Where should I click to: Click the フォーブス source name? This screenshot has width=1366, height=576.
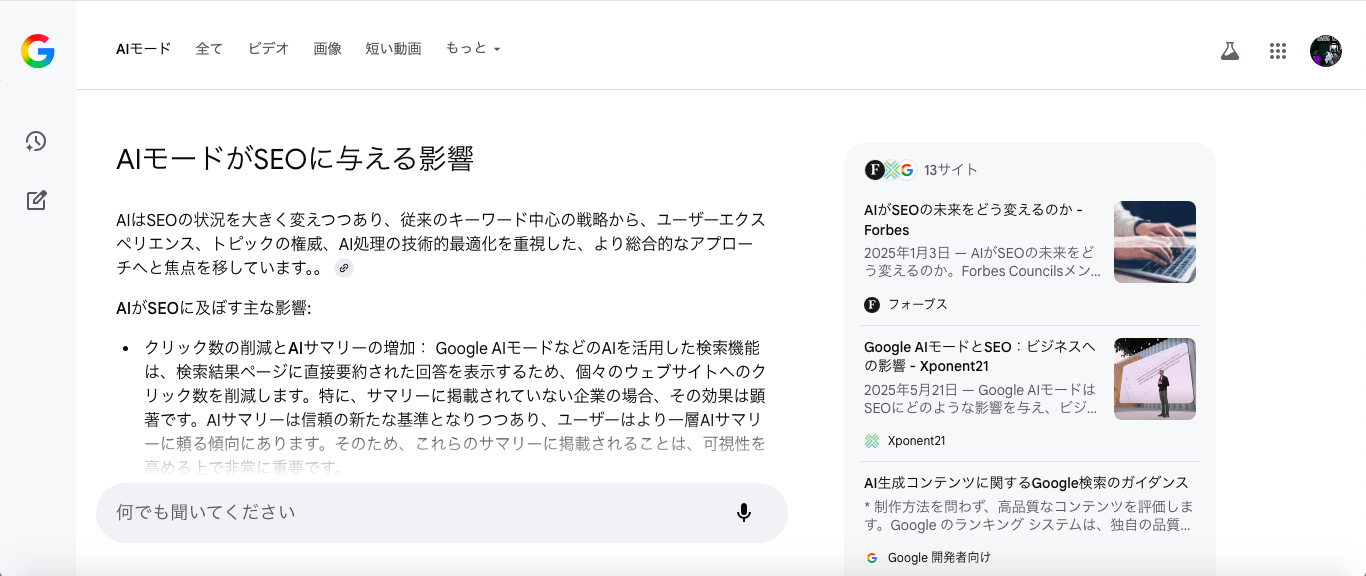click(x=917, y=304)
